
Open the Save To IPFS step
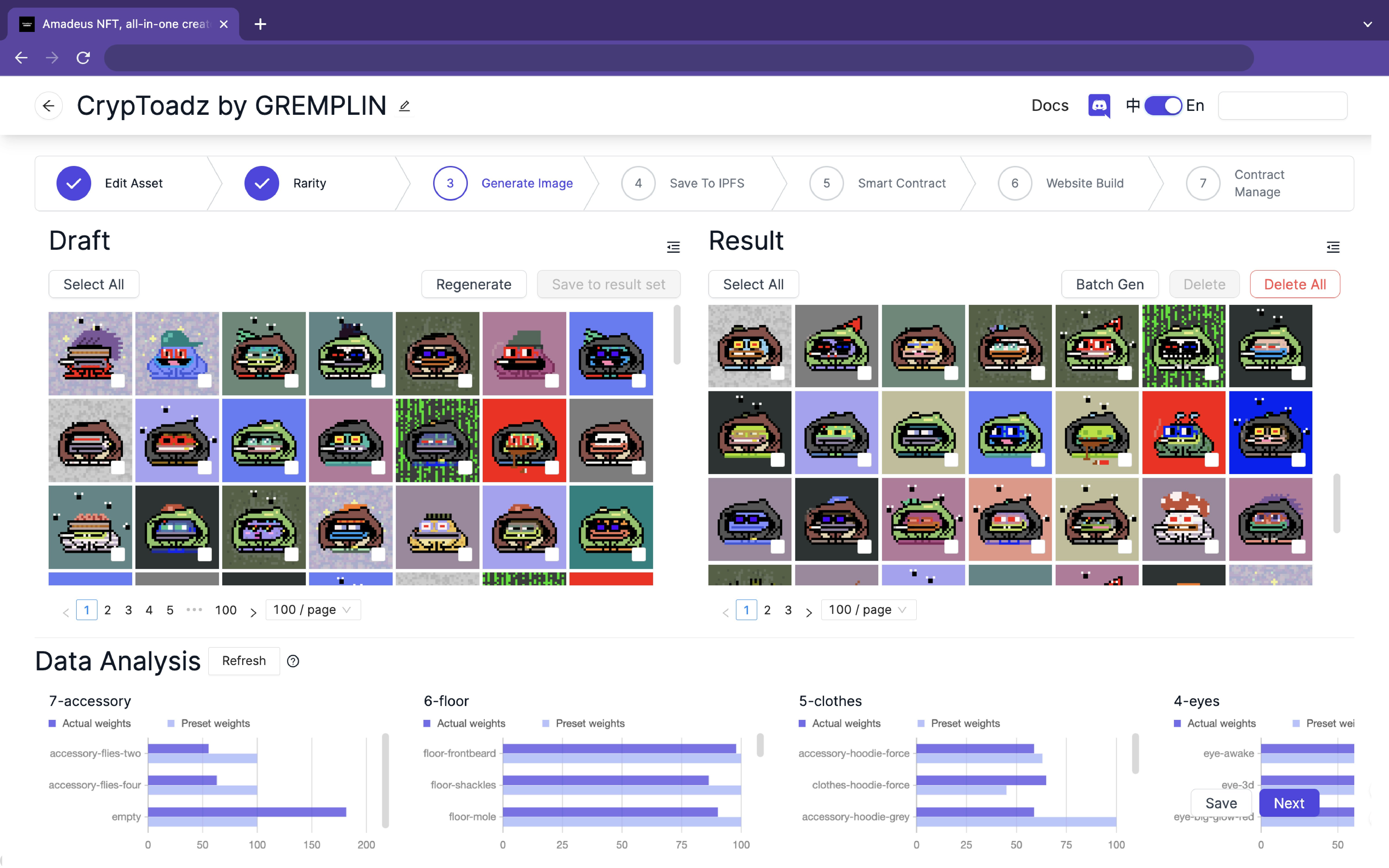point(682,183)
